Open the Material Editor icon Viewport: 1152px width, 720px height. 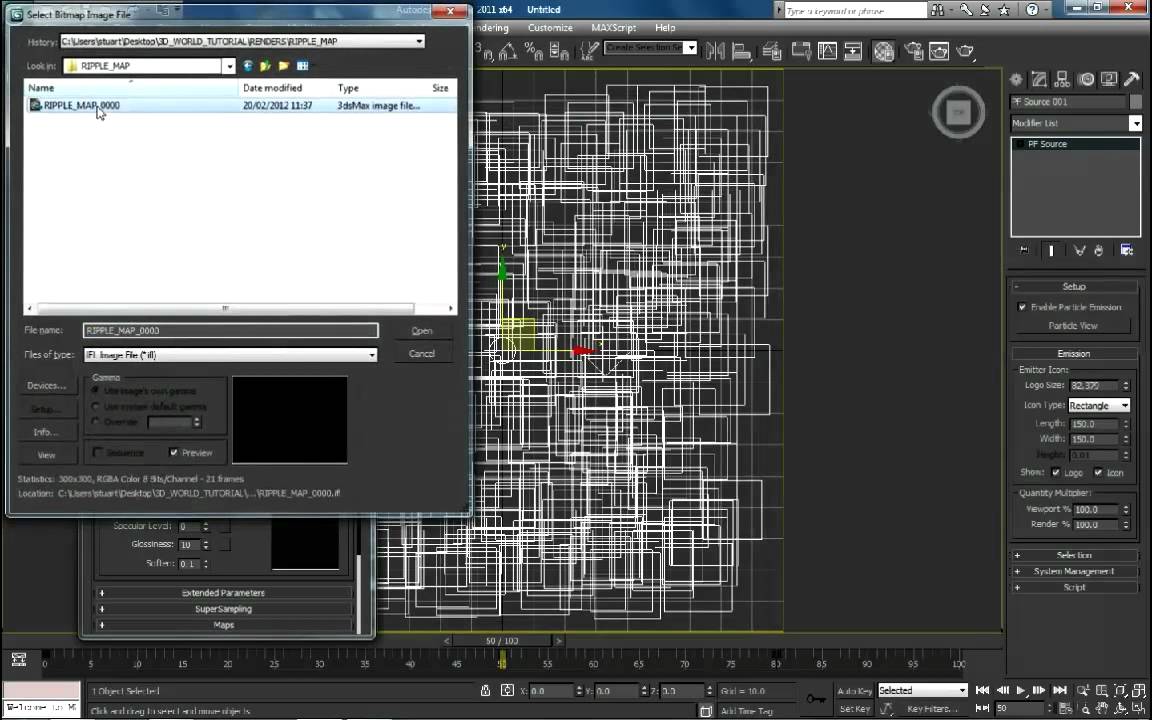click(884, 51)
